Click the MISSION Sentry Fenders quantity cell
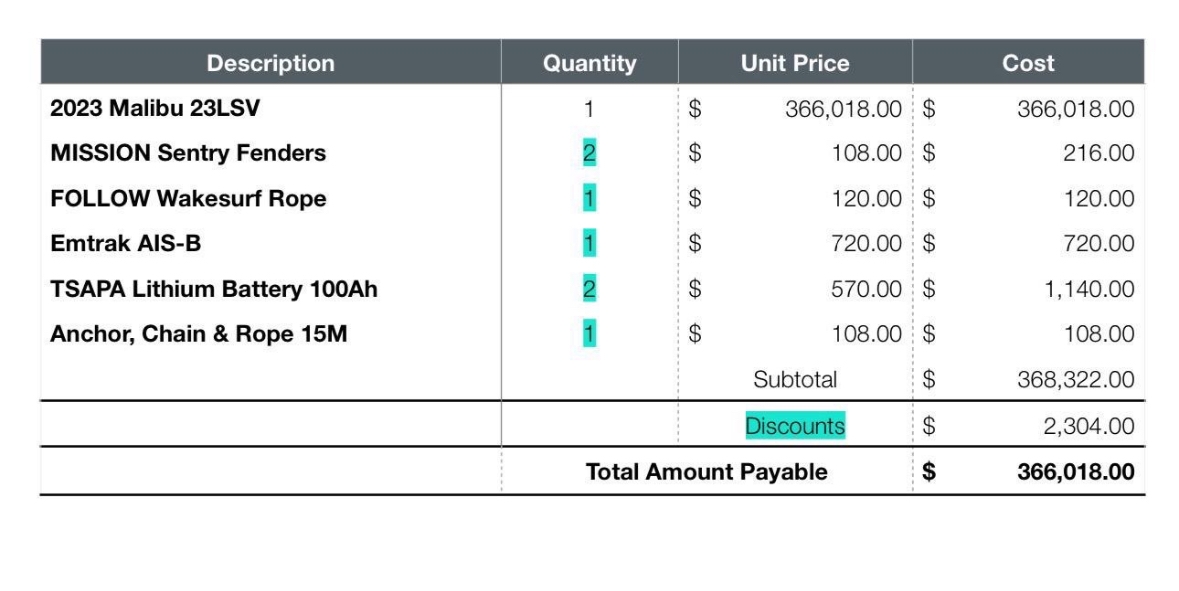This screenshot has height=591, width=1179. (x=589, y=153)
